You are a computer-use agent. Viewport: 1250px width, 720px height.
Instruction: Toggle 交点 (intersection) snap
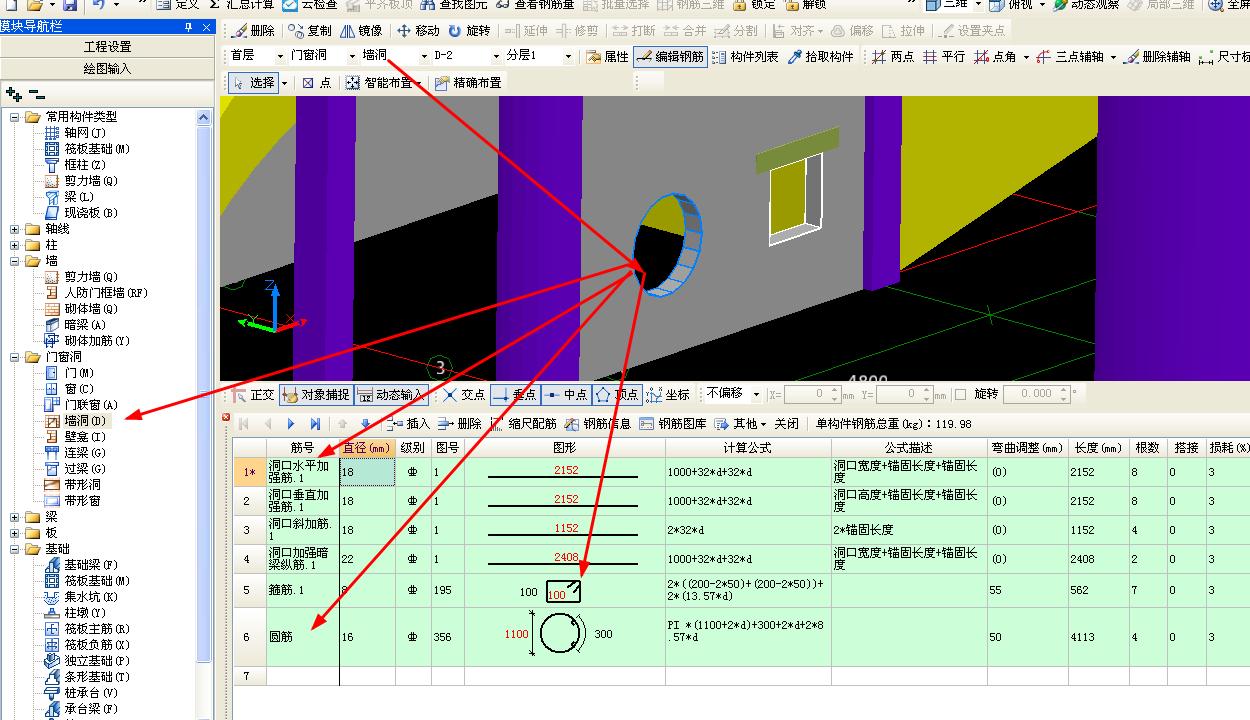(x=465, y=395)
